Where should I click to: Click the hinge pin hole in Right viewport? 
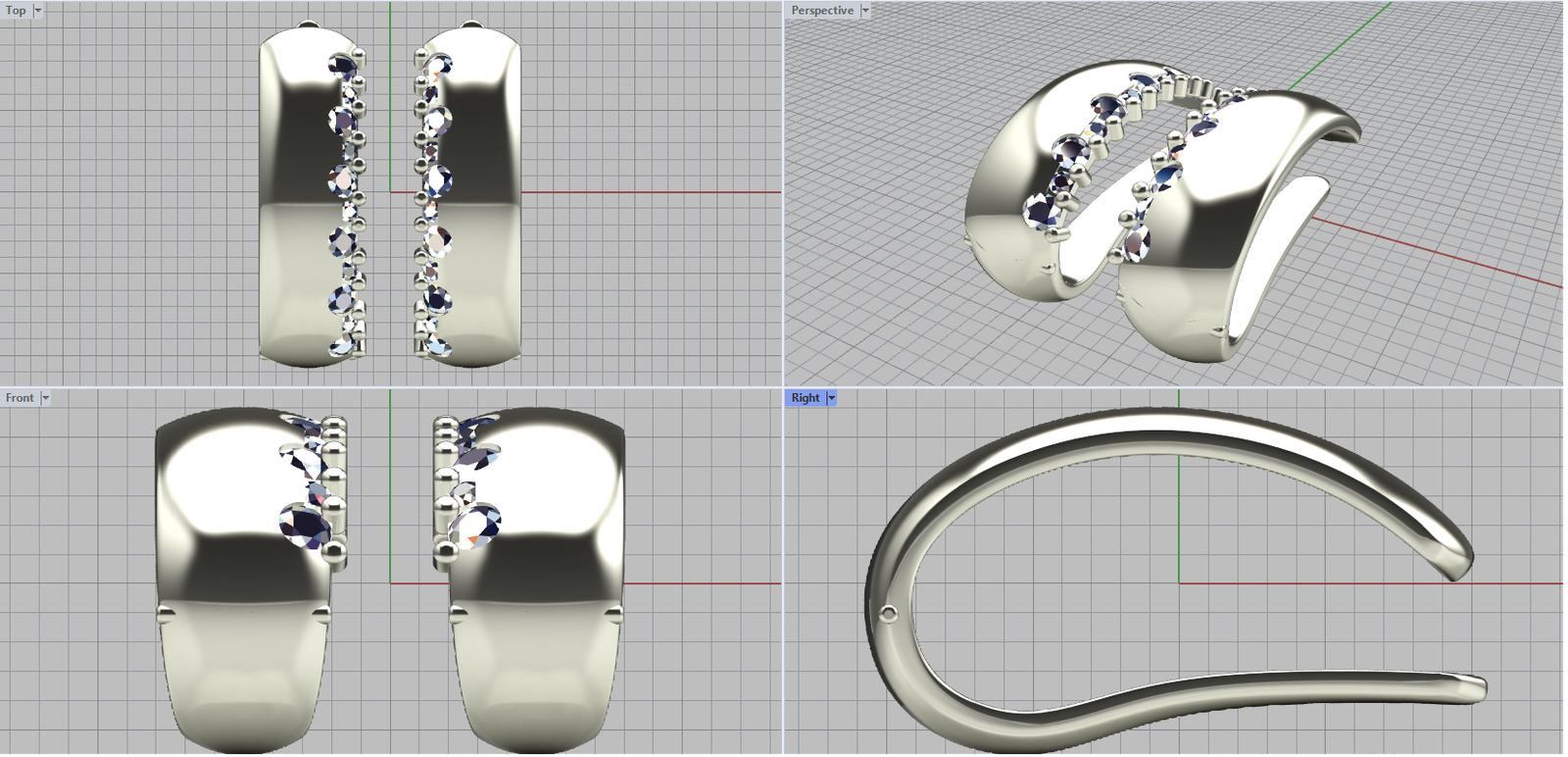pyautogui.click(x=889, y=615)
